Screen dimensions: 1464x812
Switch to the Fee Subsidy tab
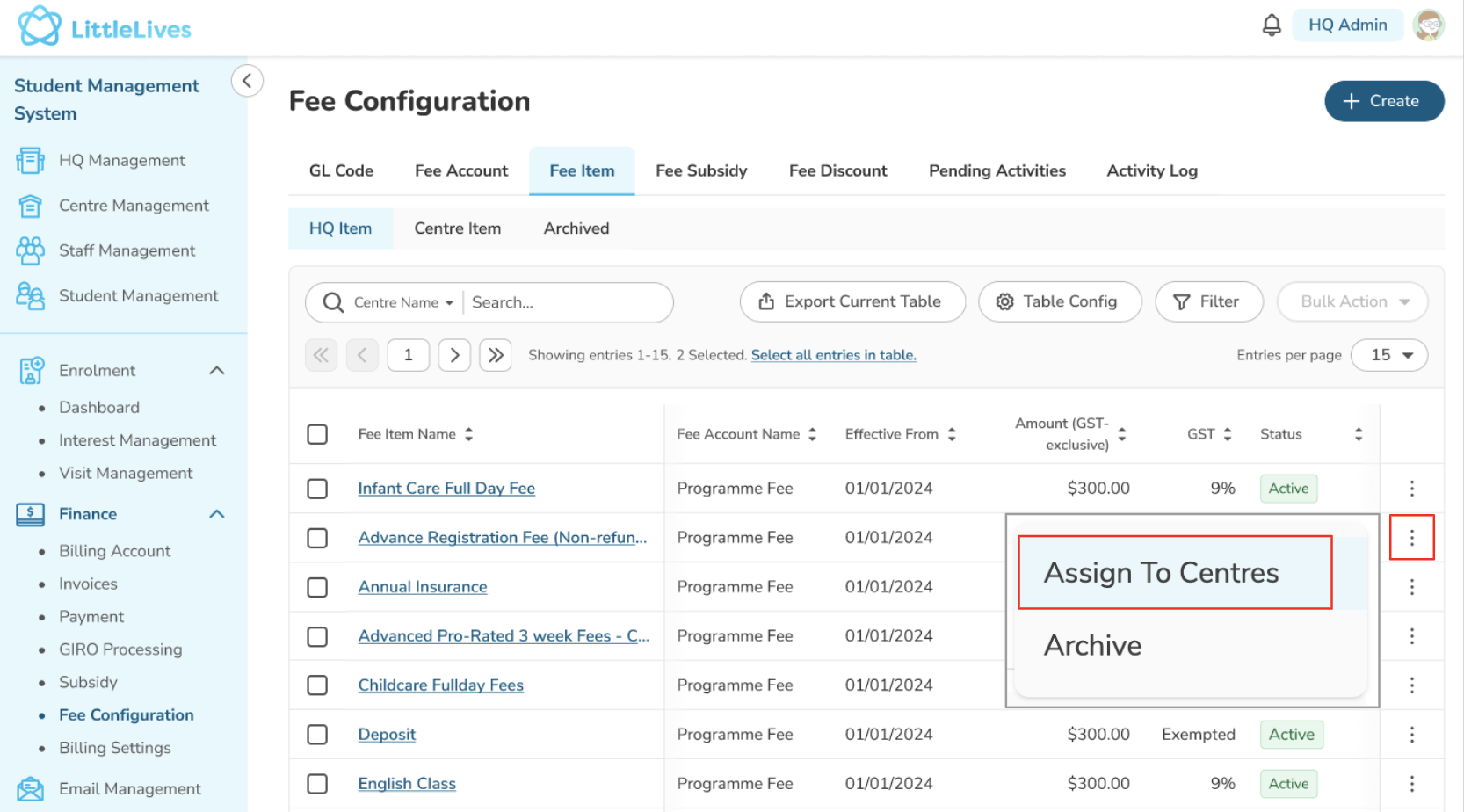[x=700, y=171]
